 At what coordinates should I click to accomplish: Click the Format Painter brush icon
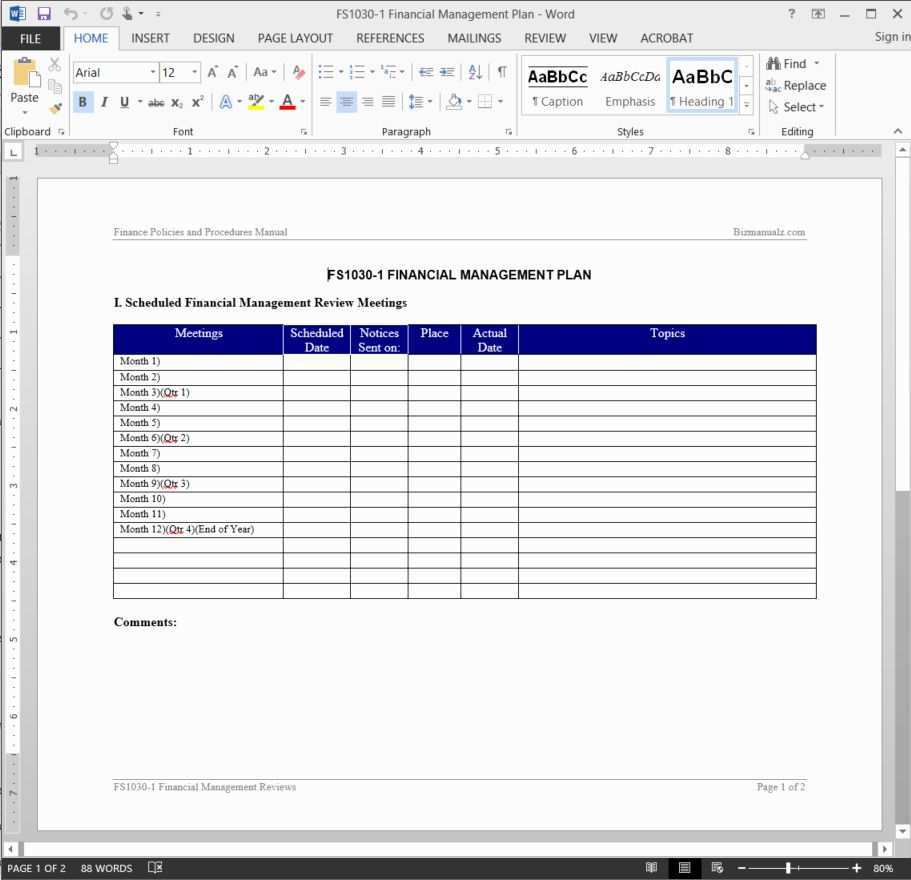[x=55, y=108]
